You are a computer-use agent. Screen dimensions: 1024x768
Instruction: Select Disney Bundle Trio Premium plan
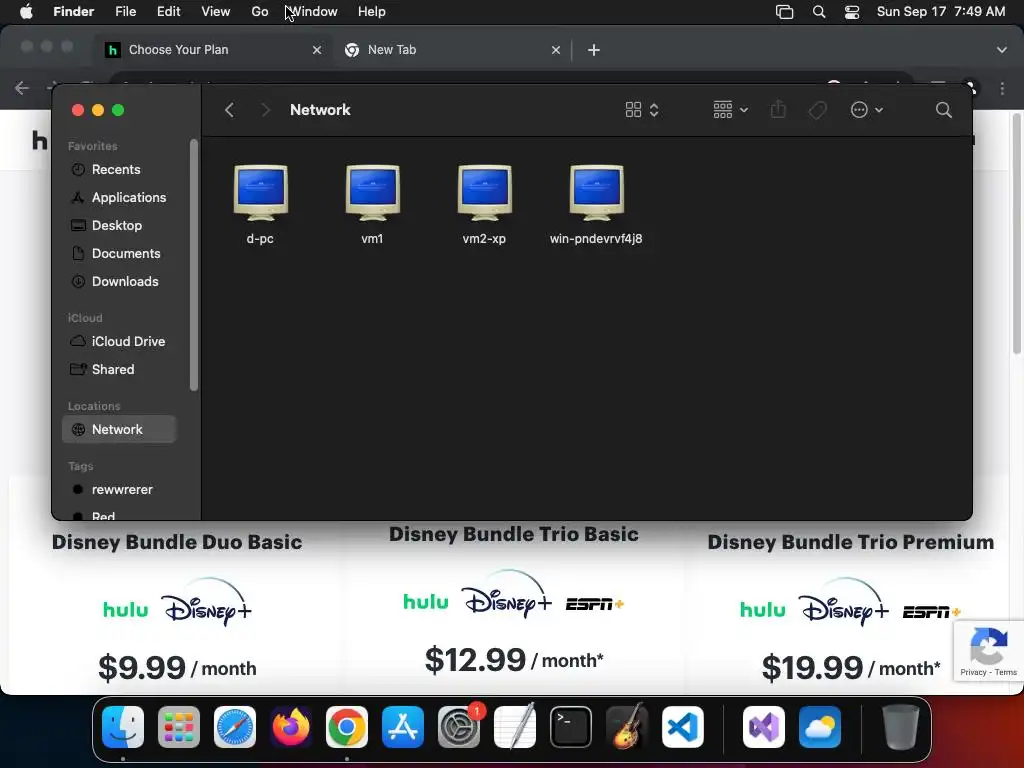coord(850,542)
